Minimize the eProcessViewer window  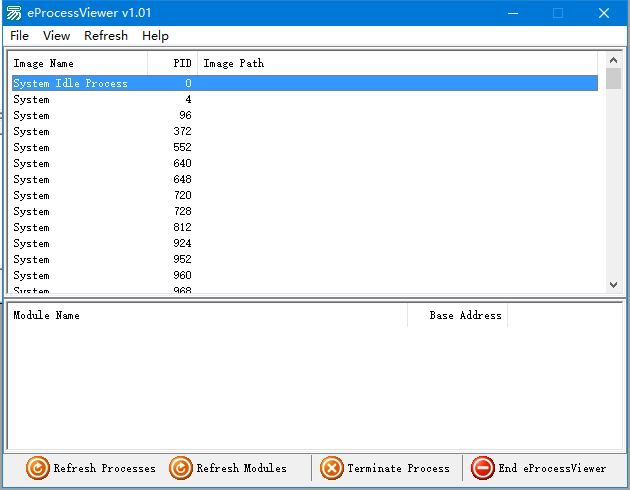[512, 13]
